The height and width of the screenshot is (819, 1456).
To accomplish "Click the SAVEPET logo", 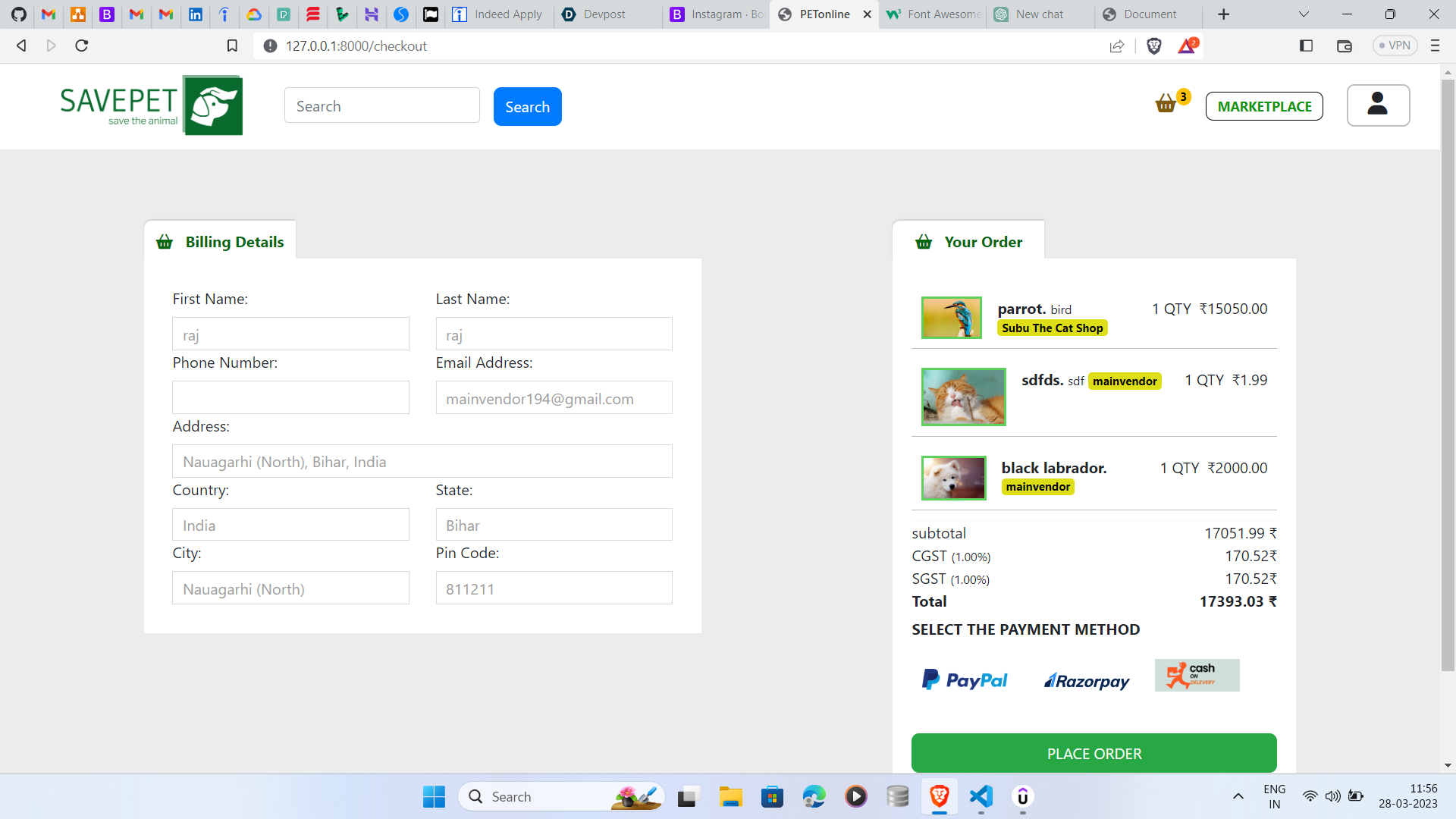I will (150, 105).
